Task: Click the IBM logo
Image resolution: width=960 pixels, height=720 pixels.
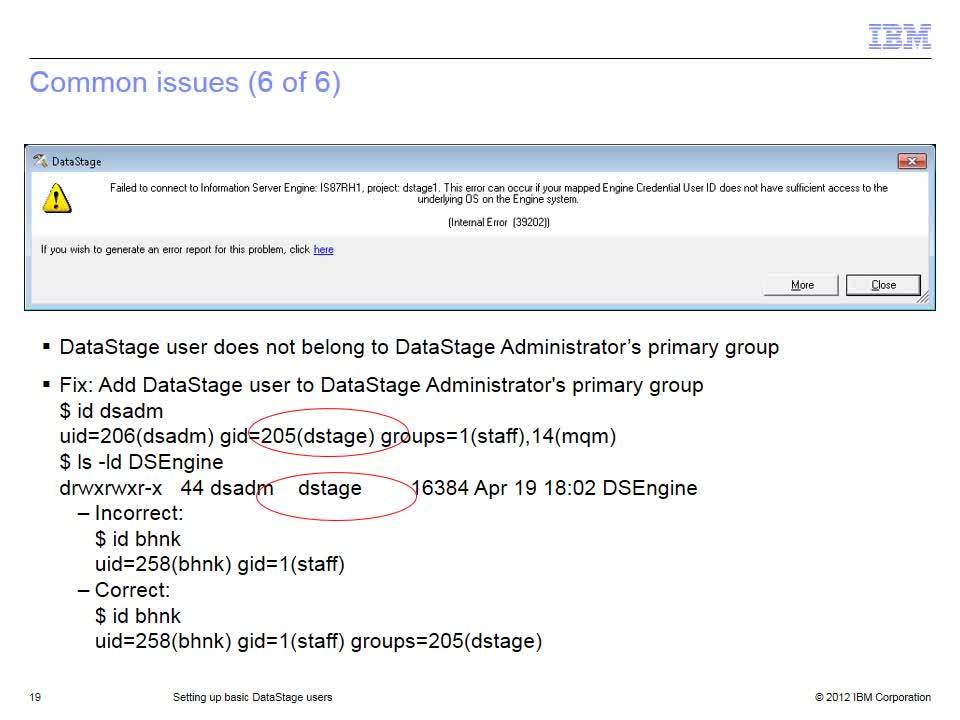Action: point(899,36)
